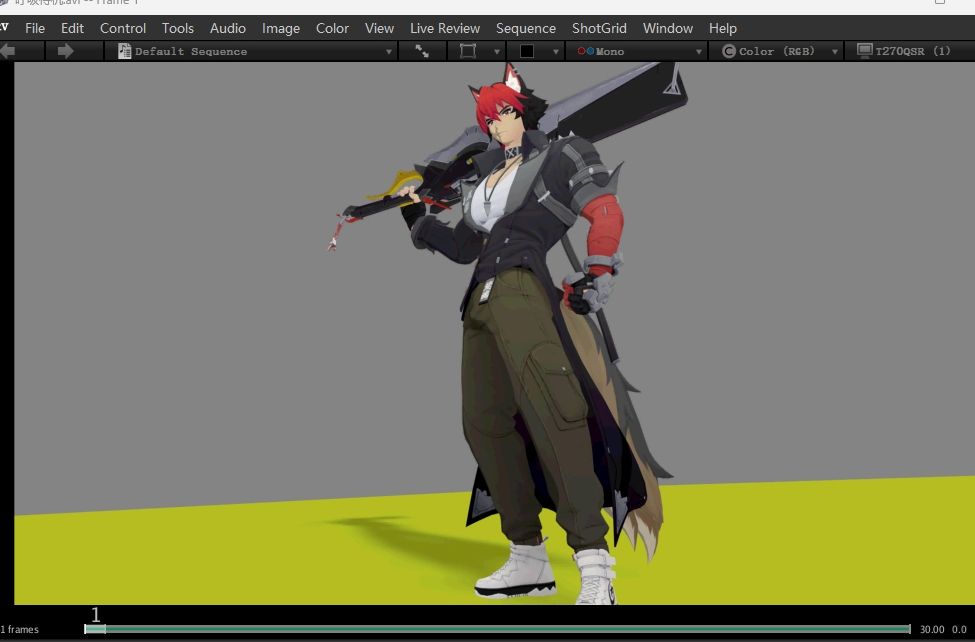Toggle full screen with the diagonal arrows icon

(422, 51)
